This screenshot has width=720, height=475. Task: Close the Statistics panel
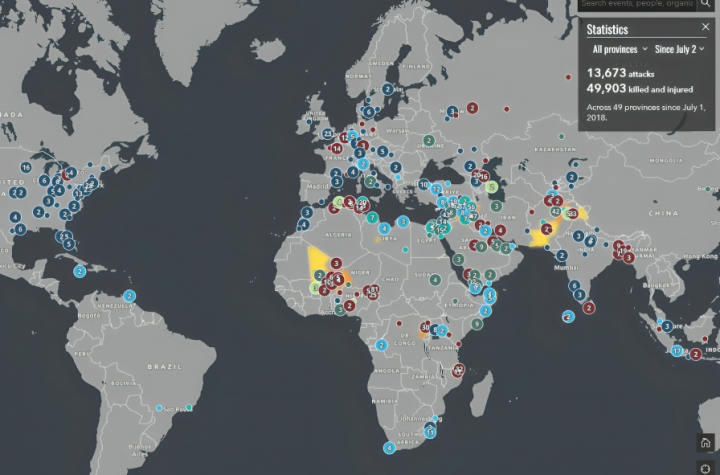[705, 27]
